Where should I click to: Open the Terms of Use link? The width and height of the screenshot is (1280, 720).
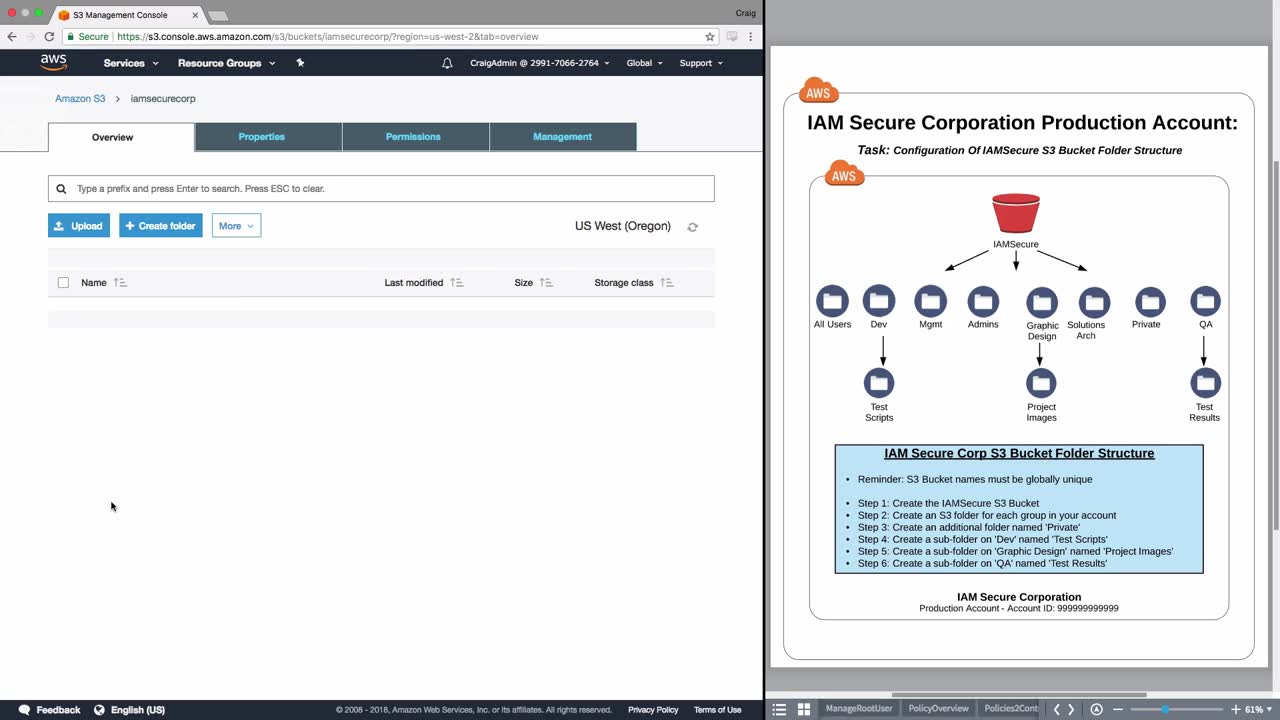pyautogui.click(x=717, y=710)
